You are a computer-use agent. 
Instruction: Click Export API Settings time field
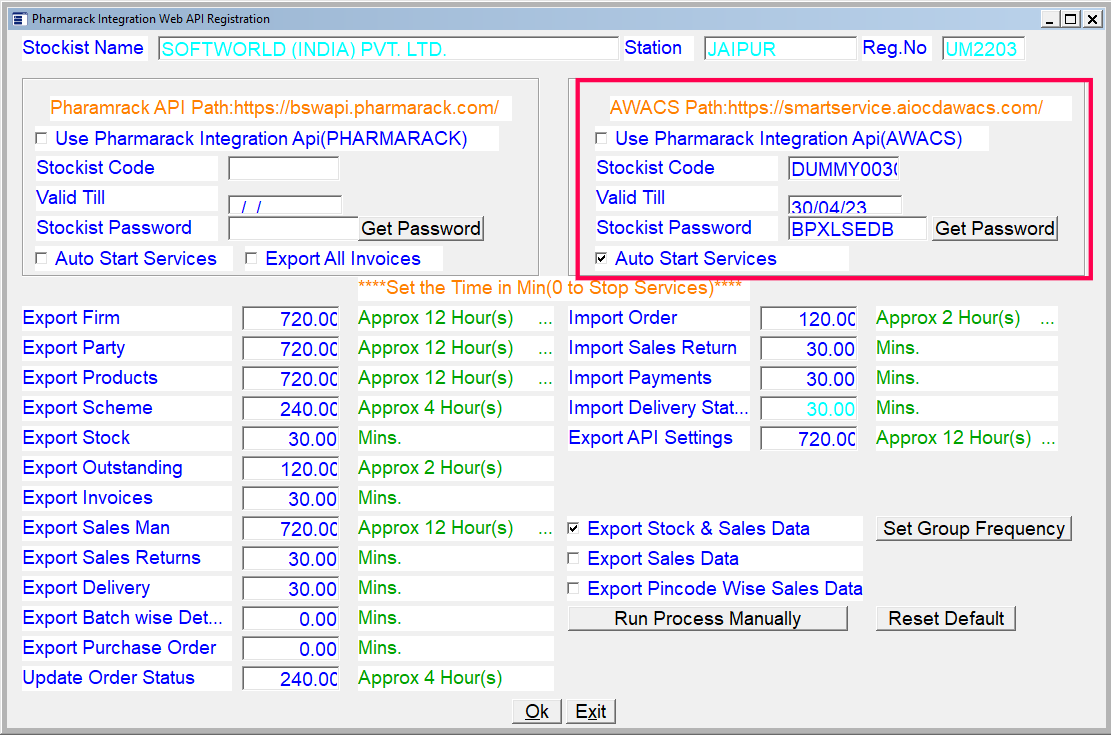pyautogui.click(x=808, y=439)
